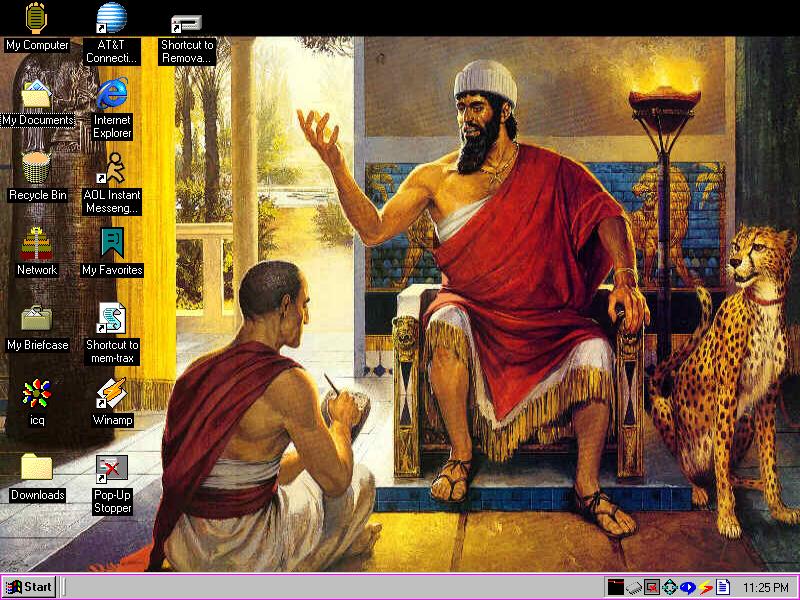This screenshot has height=600, width=800.
Task: Click the memory chip tray icon
Action: click(634, 588)
